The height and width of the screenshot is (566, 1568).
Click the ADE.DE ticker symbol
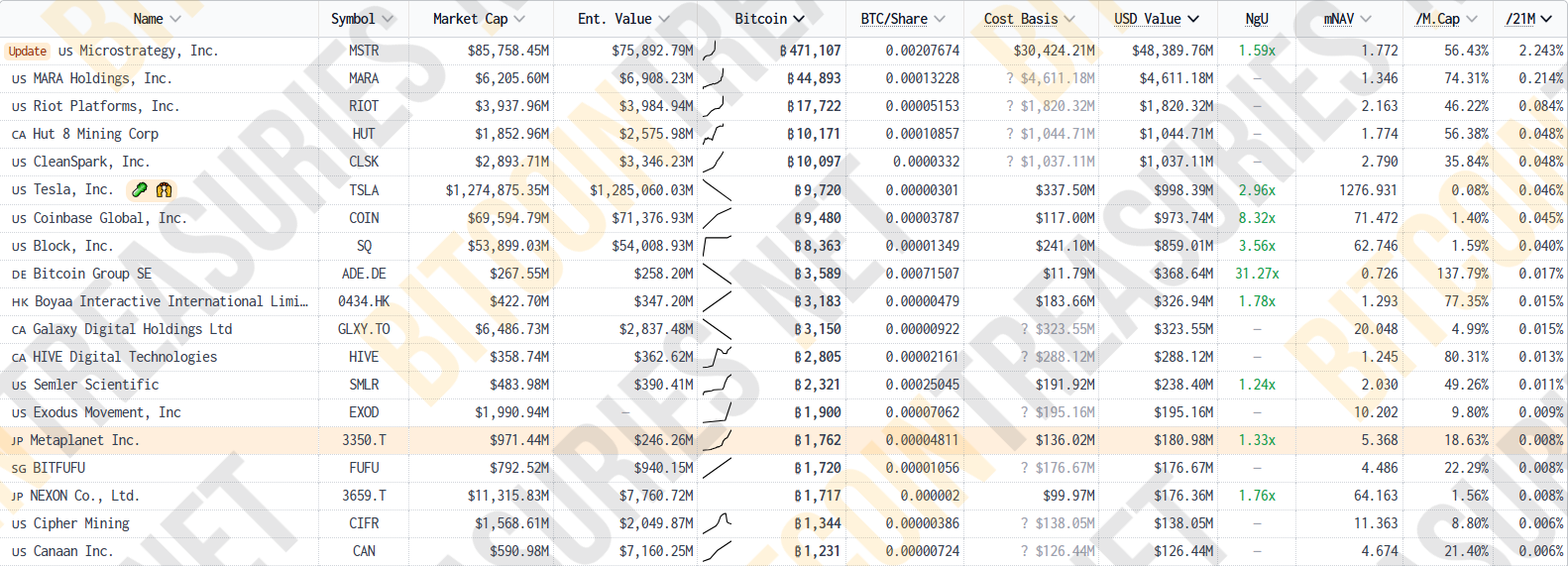pos(364,274)
